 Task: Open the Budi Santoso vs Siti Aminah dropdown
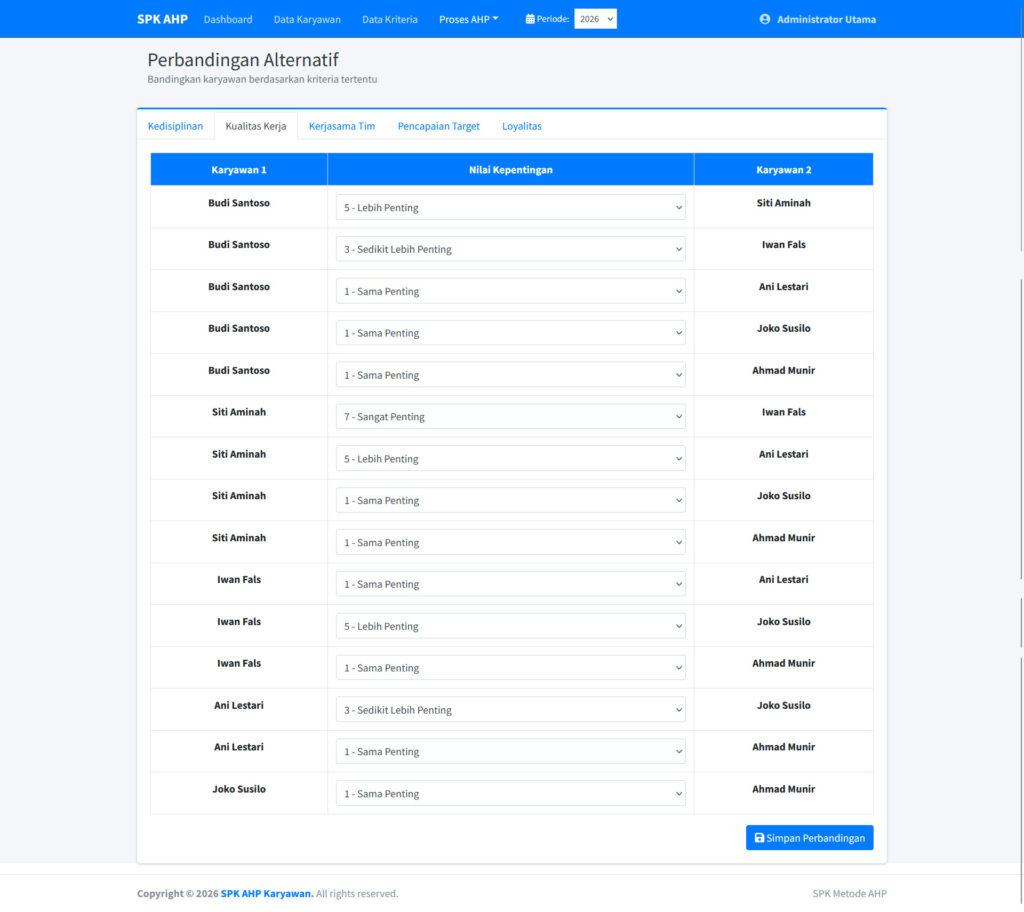click(x=510, y=208)
